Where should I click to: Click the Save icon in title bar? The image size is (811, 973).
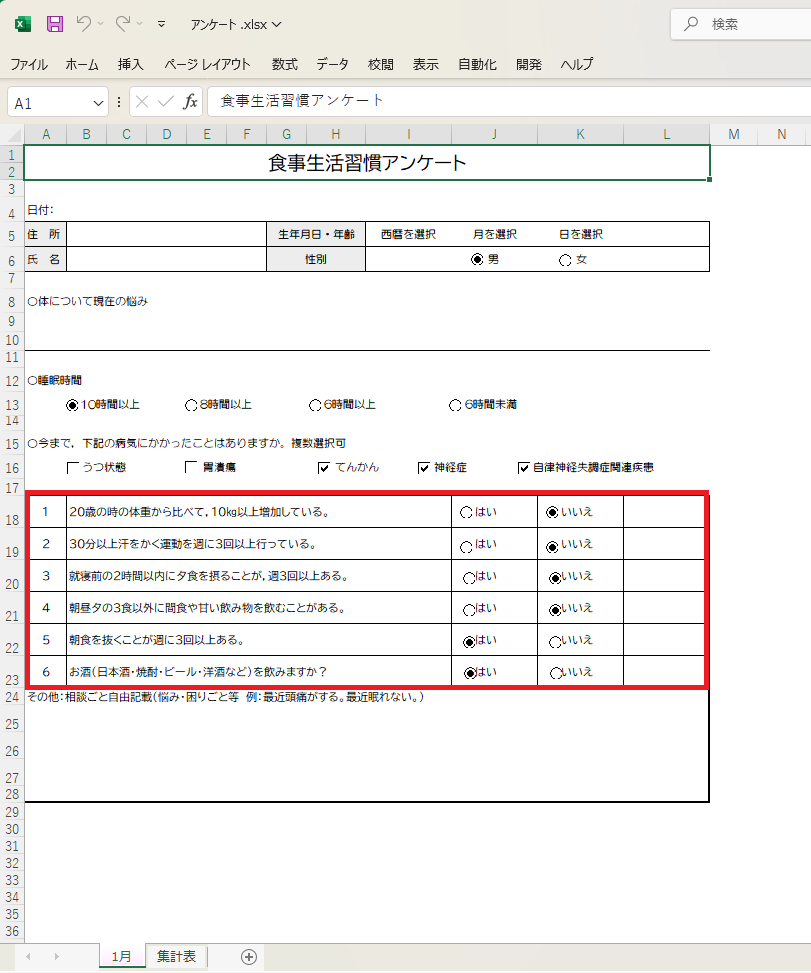pos(55,23)
